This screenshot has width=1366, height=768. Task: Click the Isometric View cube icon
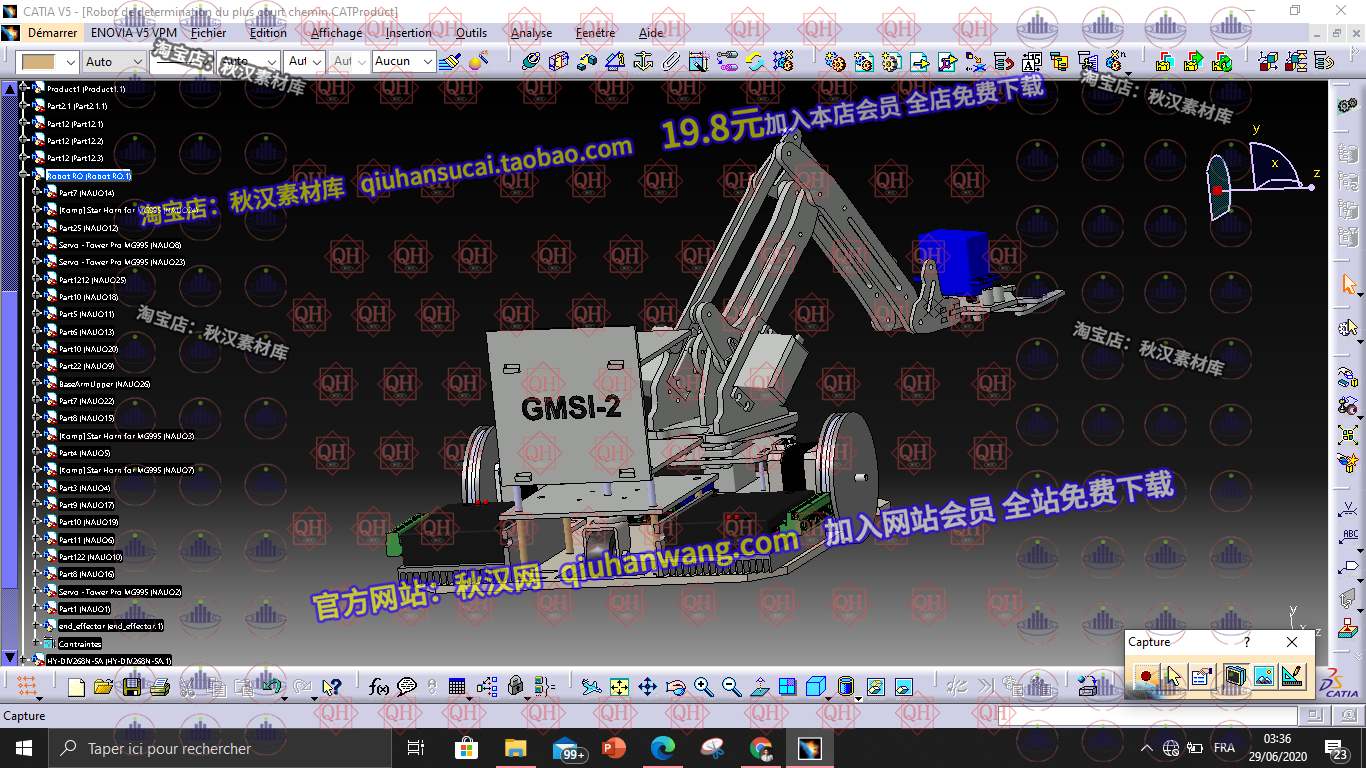pyautogui.click(x=816, y=687)
